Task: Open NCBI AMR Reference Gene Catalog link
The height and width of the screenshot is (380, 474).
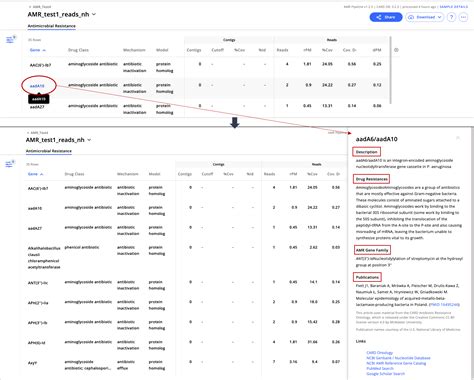Action: [396, 363]
